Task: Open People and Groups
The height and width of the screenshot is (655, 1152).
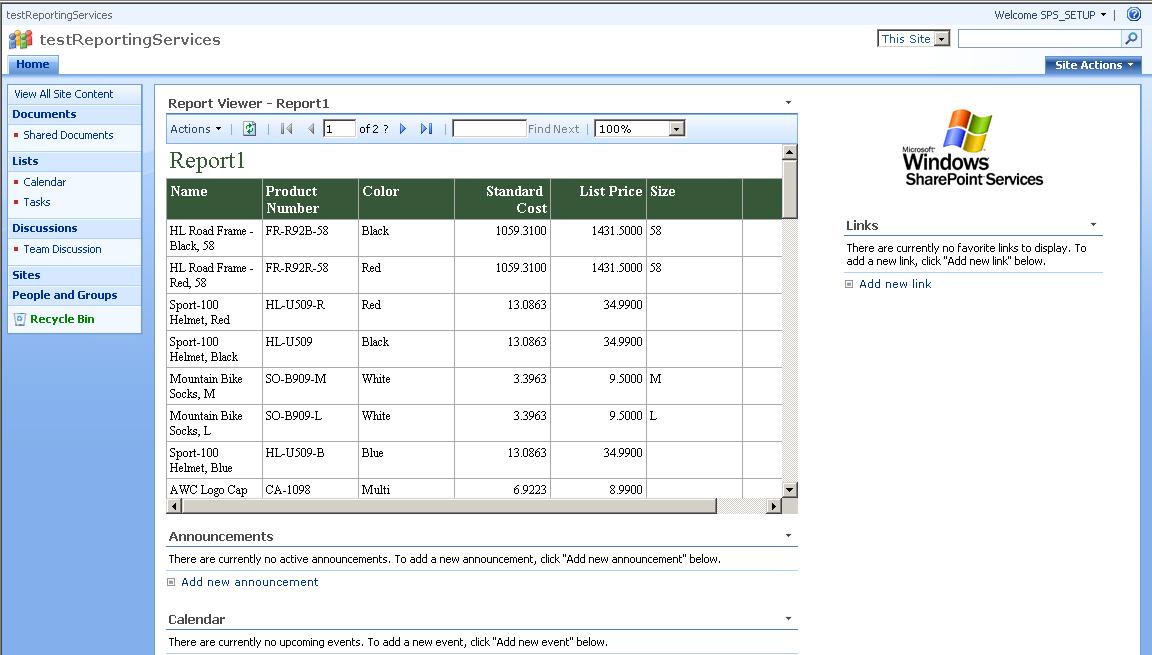Action: (65, 295)
